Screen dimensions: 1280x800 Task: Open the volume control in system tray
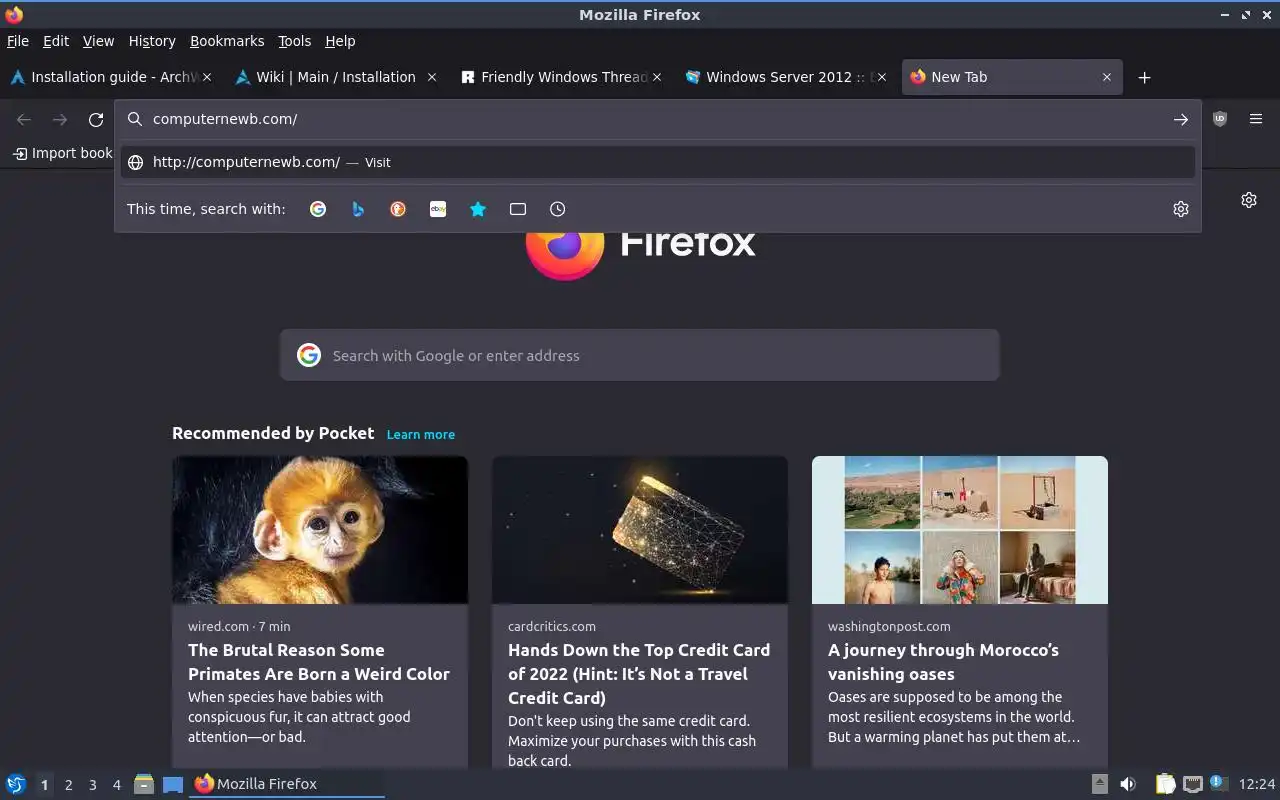tap(1128, 784)
